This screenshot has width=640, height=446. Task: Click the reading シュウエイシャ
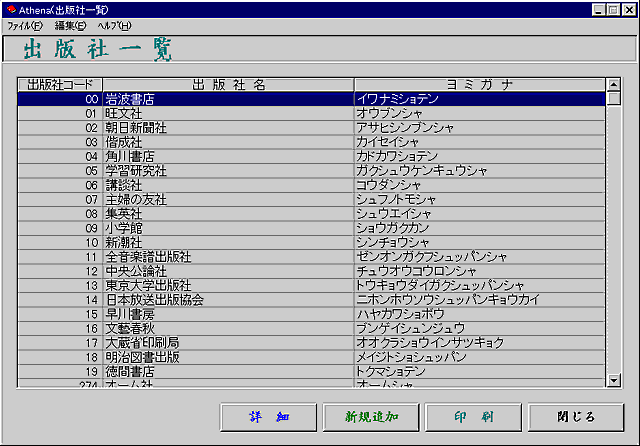393,214
